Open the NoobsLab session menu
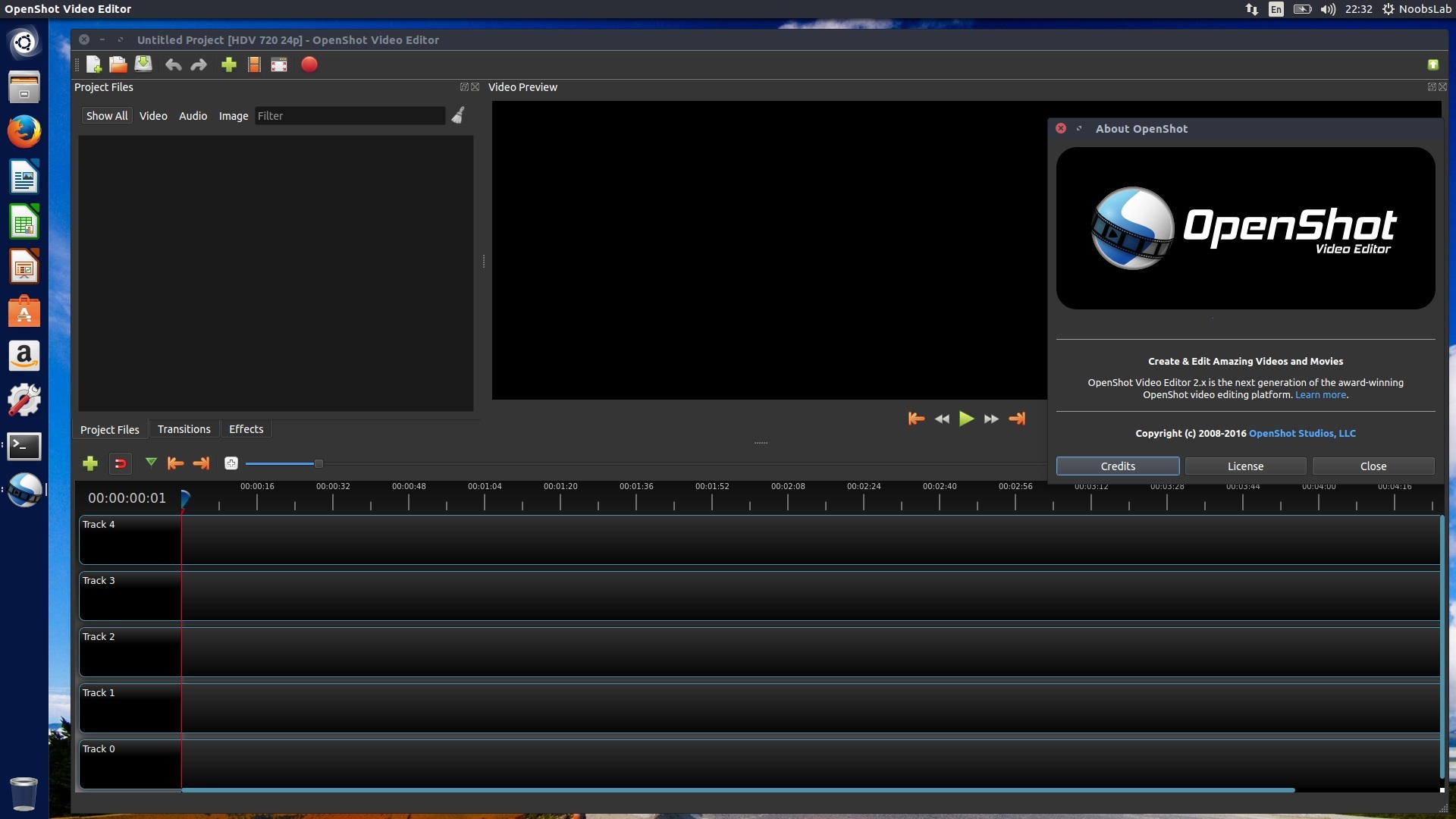Viewport: 1456px width, 819px height. point(1417,9)
